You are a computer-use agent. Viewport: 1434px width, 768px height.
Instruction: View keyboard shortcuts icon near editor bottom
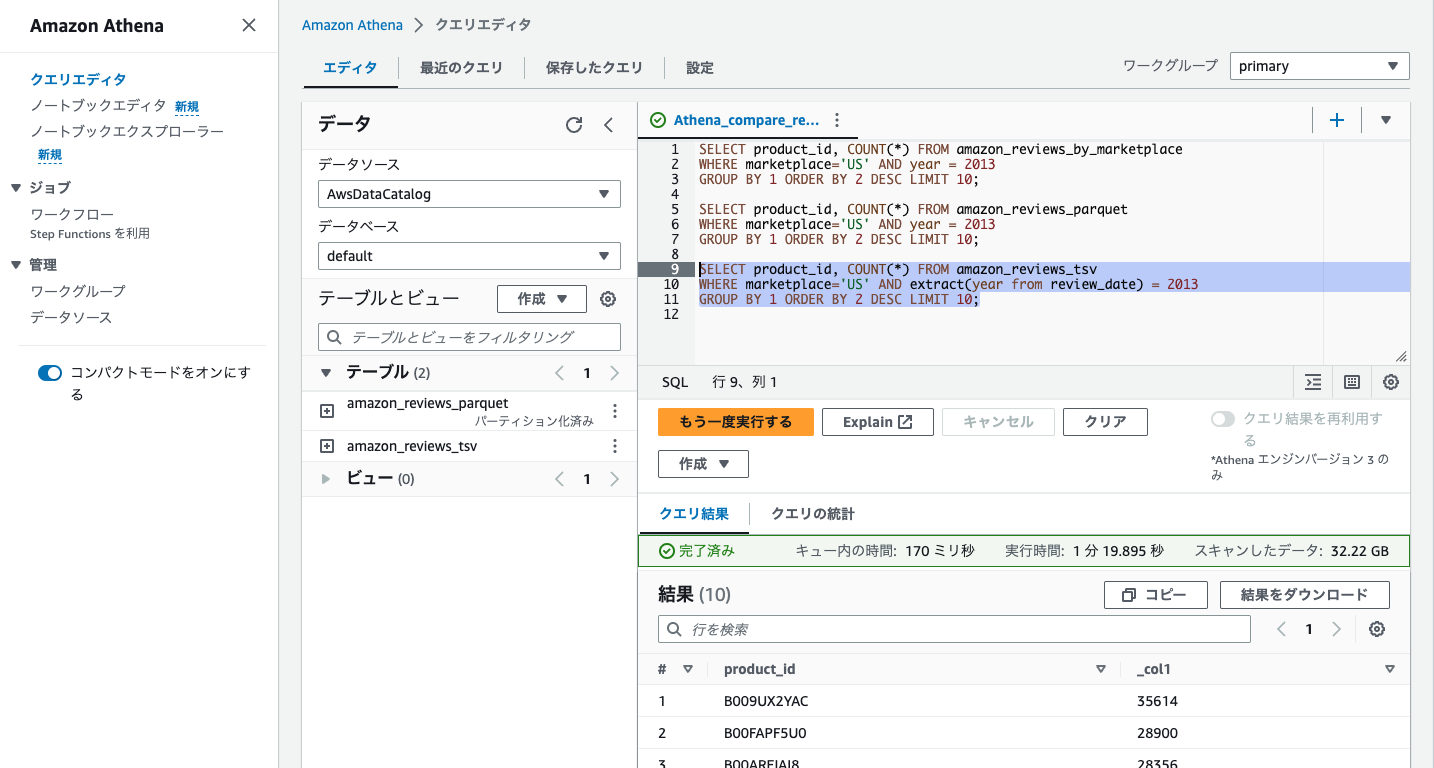click(1351, 382)
